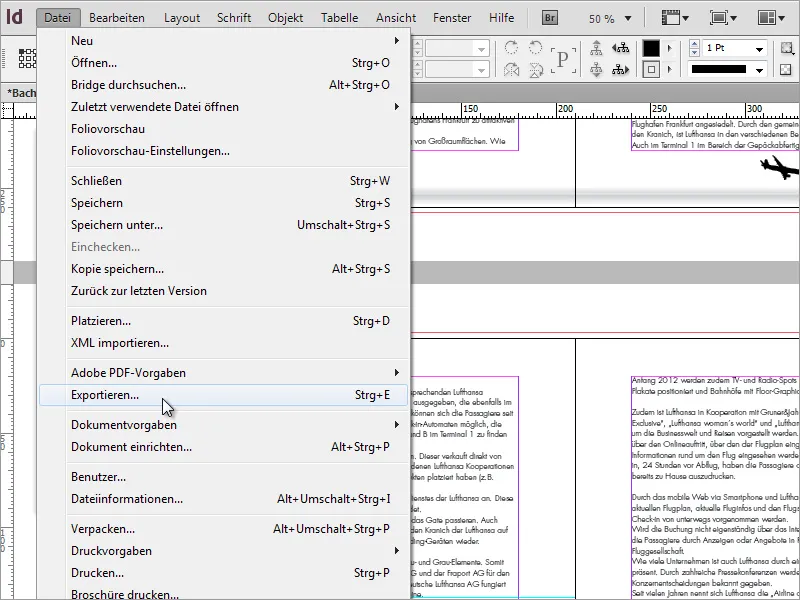
Task: Click the flip horizontal icon
Action: pos(513,70)
